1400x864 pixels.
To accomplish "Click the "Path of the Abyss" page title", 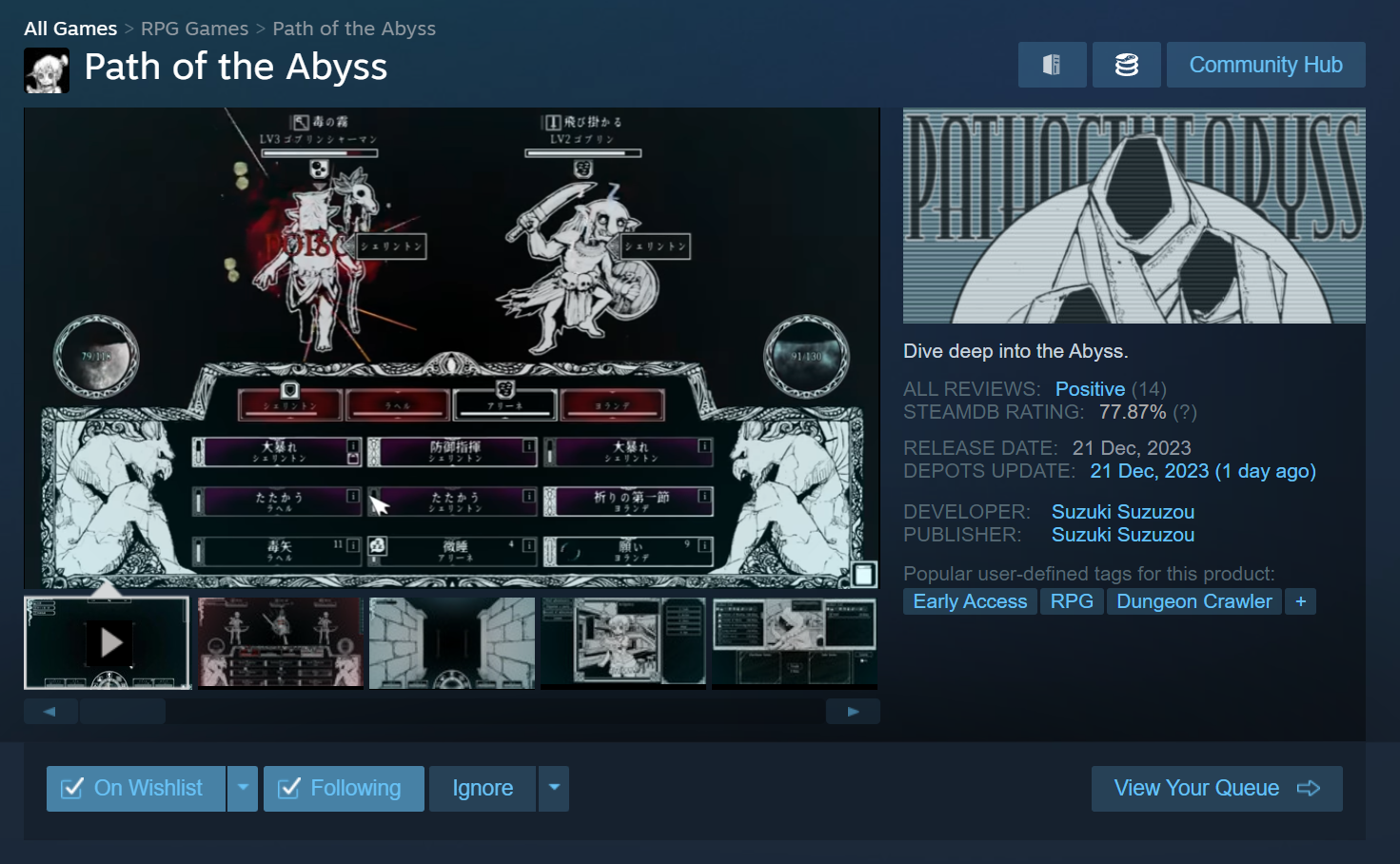I will [x=236, y=67].
